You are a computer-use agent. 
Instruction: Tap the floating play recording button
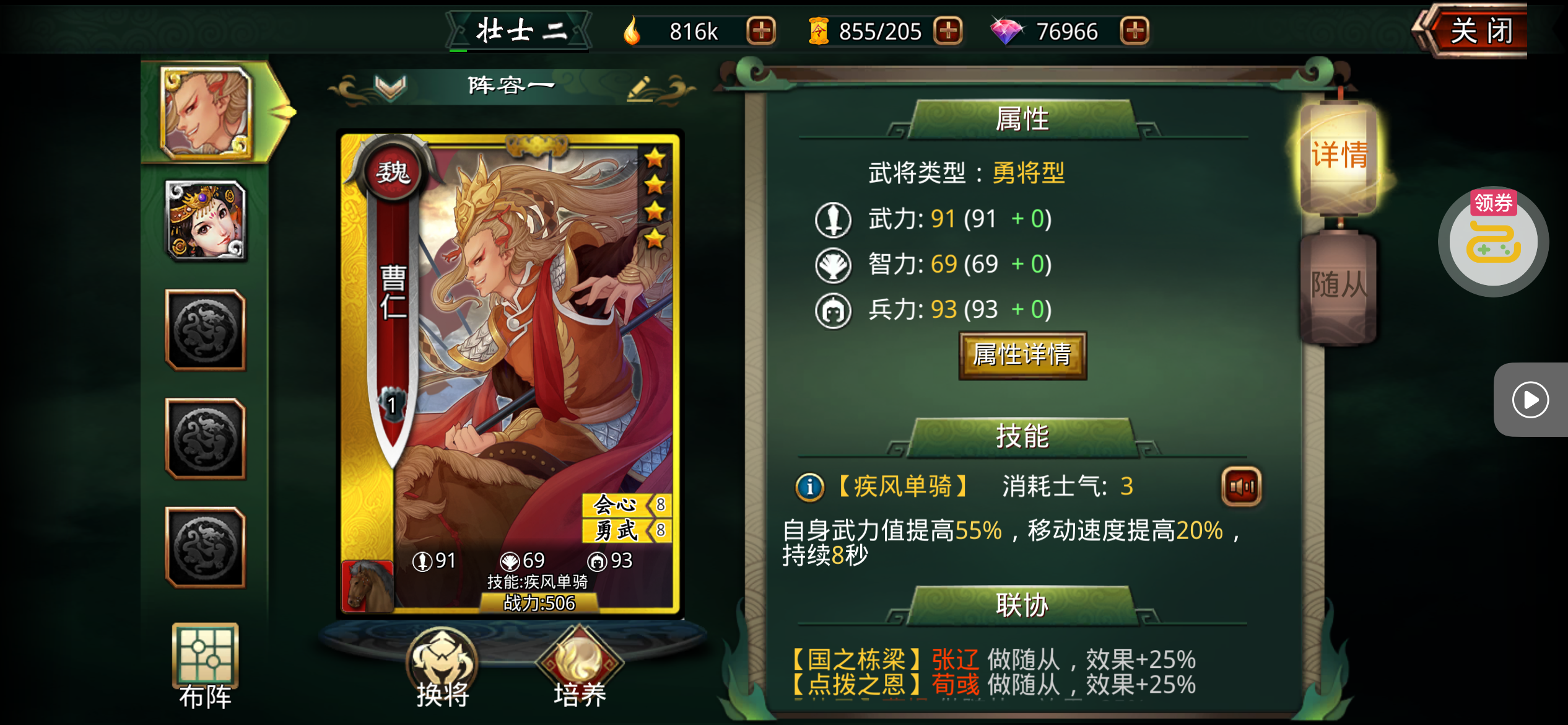(1530, 400)
